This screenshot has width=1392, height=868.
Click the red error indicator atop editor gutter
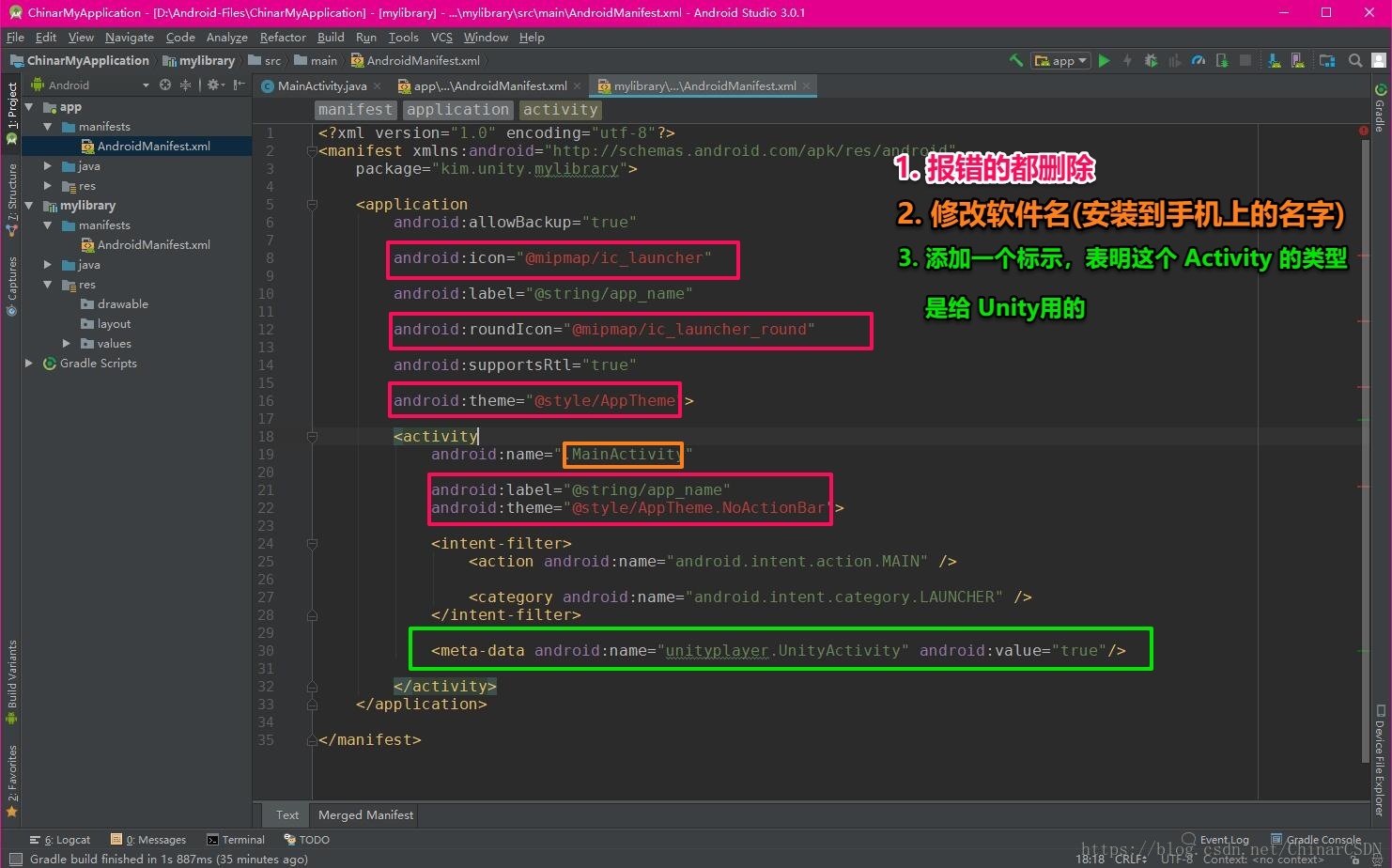[1363, 131]
